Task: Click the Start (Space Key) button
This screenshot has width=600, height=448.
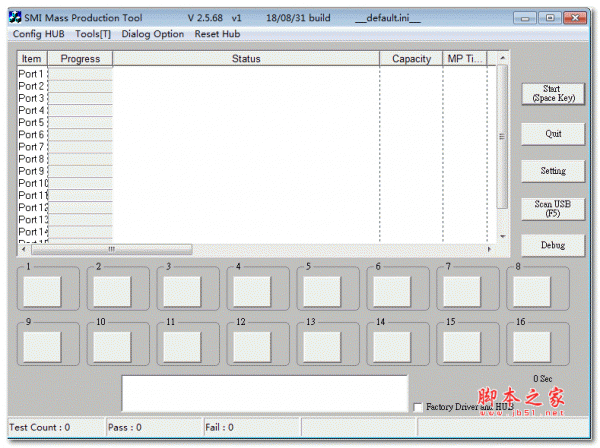Action: tap(553, 94)
